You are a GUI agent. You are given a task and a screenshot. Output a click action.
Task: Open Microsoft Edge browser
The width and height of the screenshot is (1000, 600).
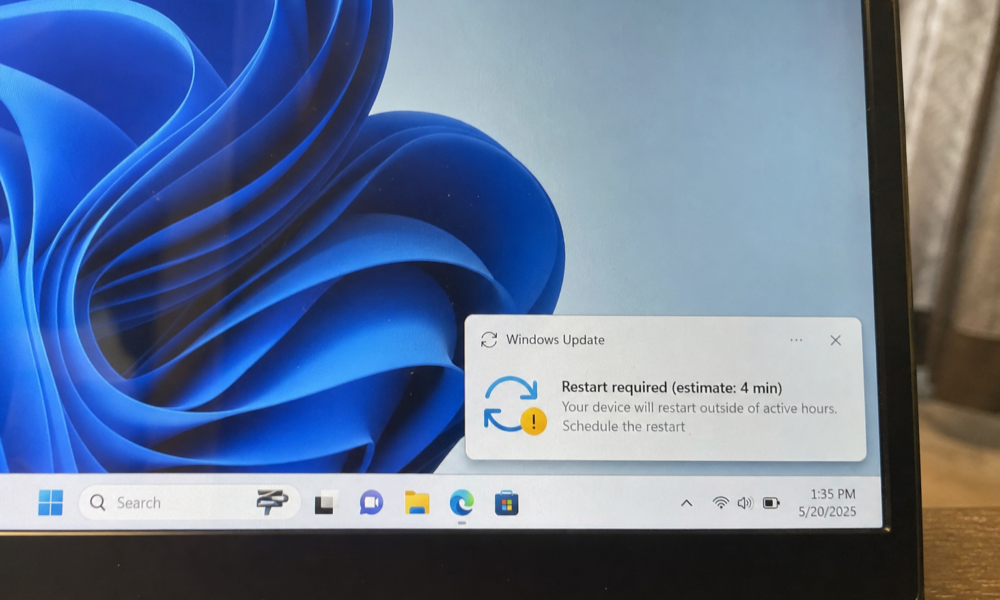pos(462,503)
